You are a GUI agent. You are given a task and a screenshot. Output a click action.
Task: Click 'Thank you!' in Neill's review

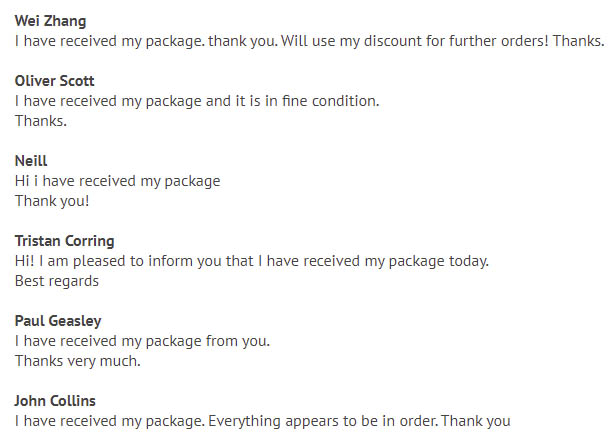[x=52, y=201]
